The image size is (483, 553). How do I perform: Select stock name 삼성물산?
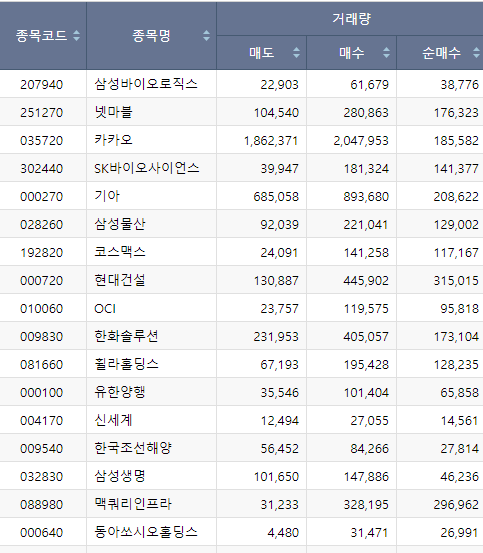tap(120, 224)
